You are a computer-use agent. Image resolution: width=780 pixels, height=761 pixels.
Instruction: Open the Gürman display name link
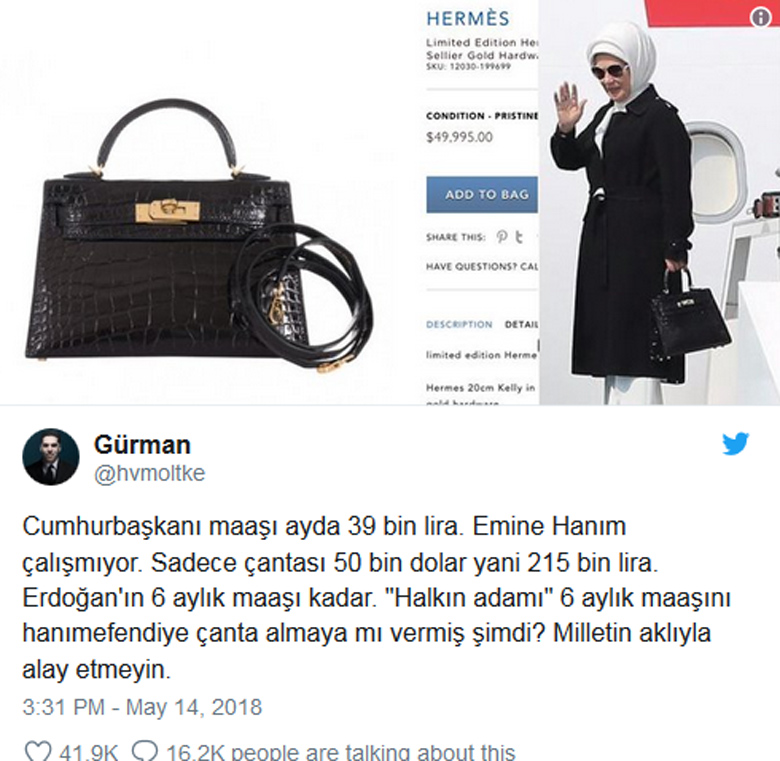[142, 444]
